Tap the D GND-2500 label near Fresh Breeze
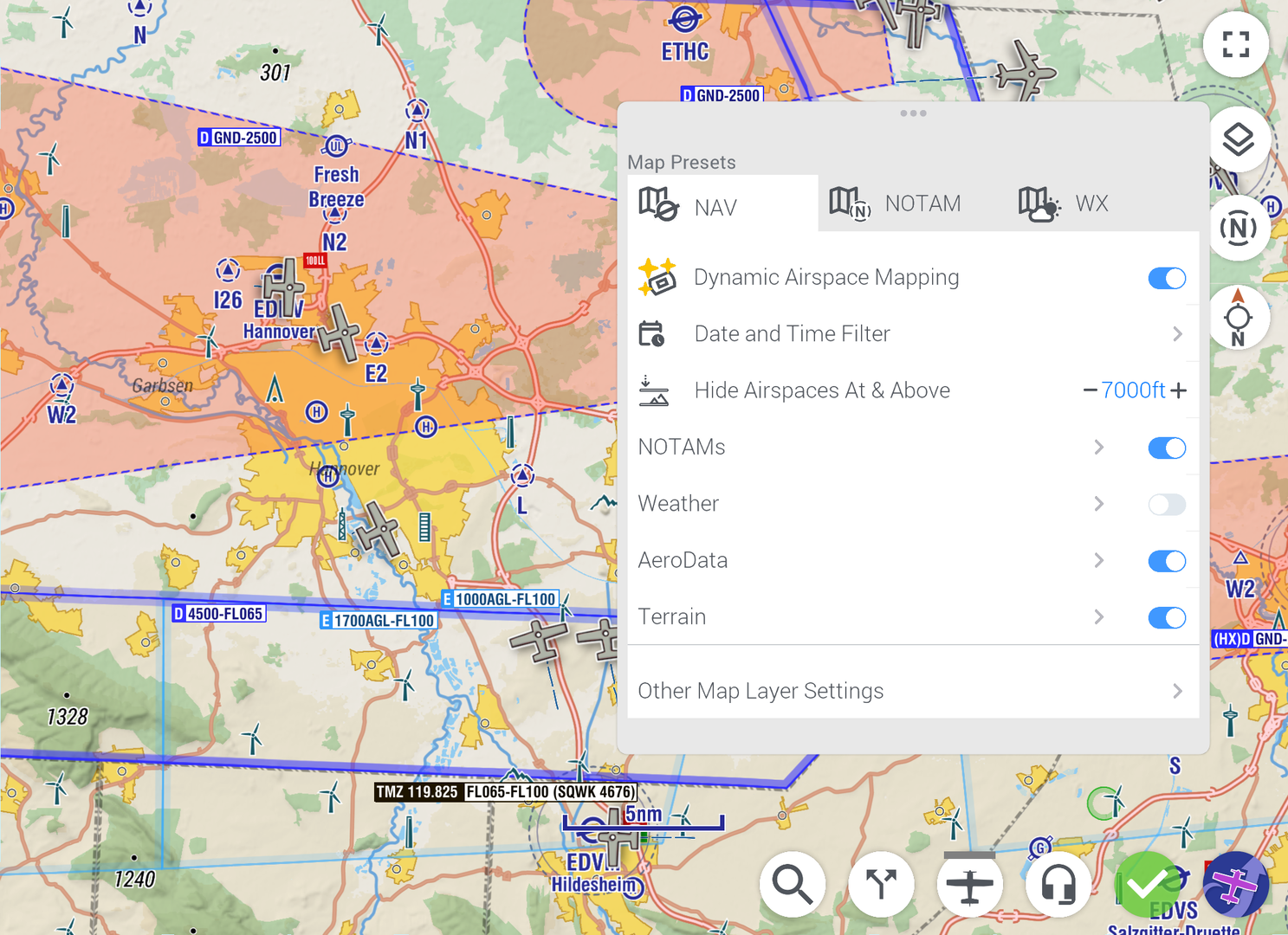1288x935 pixels. 239,138
